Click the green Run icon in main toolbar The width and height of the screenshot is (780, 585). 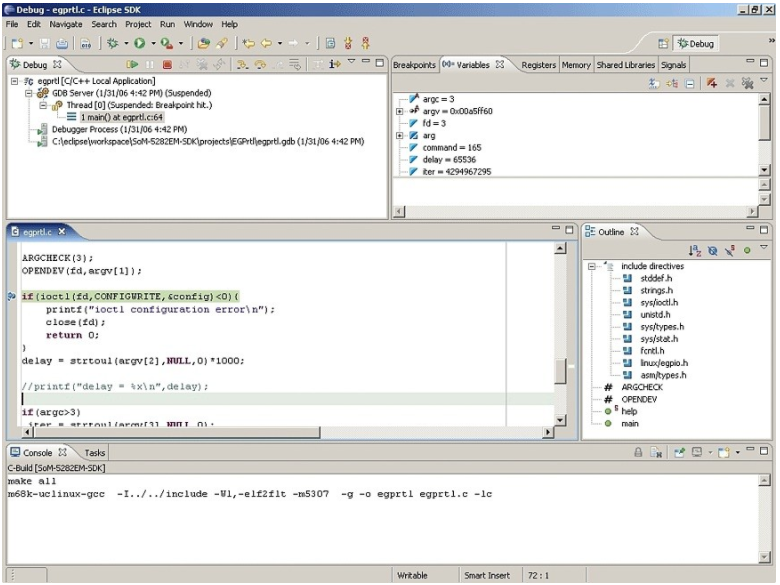[139, 44]
